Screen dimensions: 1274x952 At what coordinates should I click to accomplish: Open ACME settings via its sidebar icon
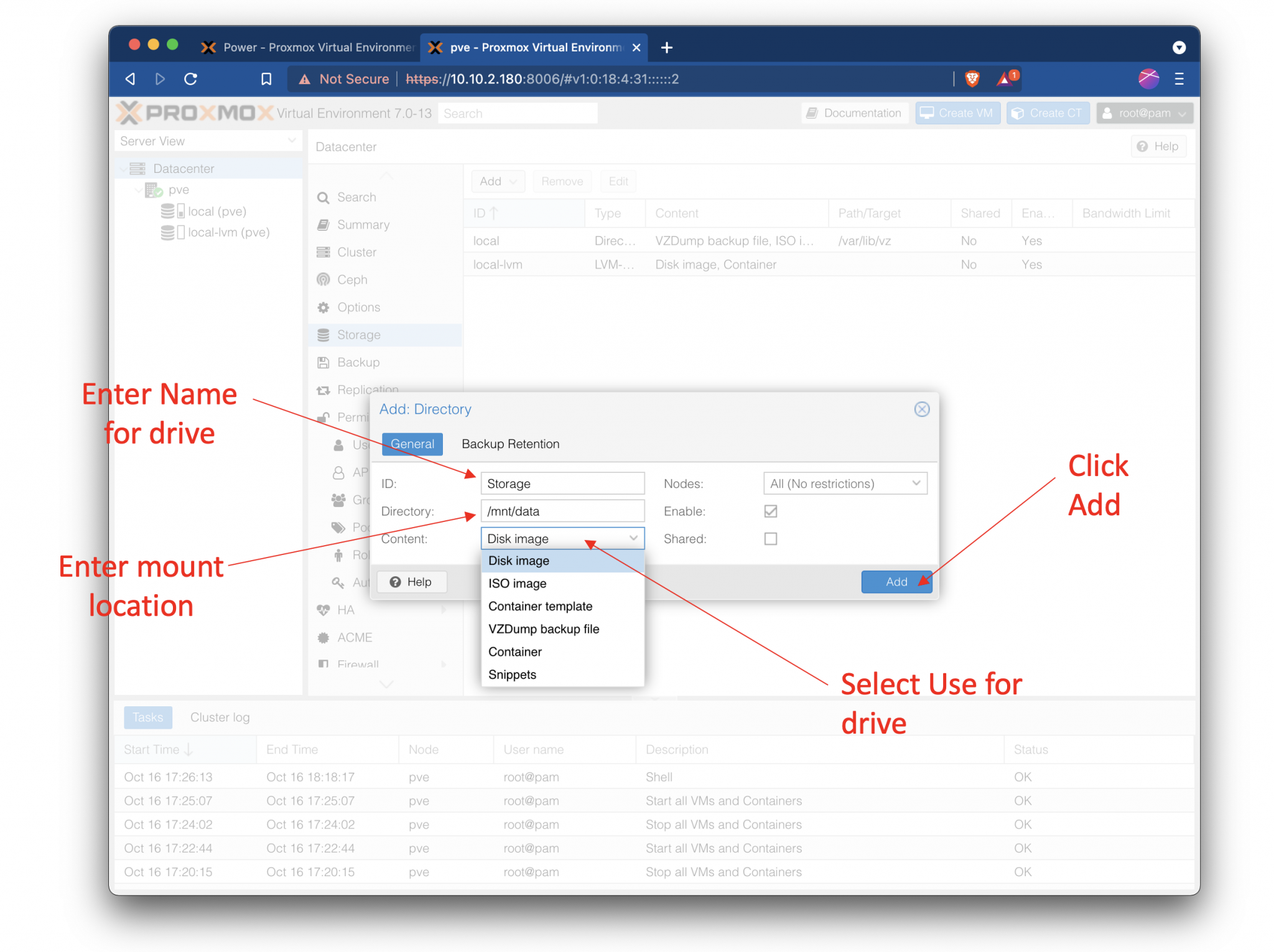(324, 637)
